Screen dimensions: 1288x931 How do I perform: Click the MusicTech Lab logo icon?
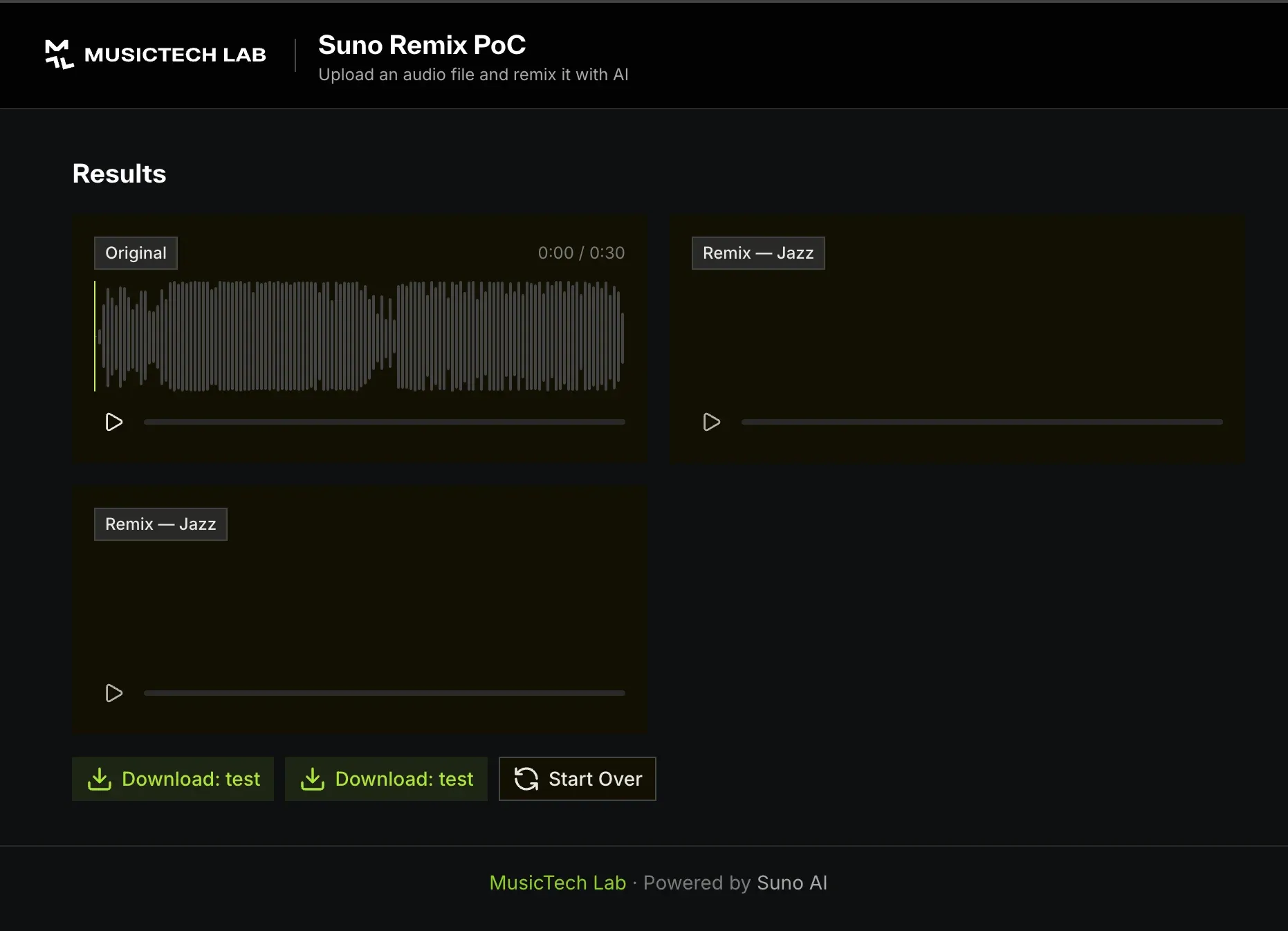pyautogui.click(x=58, y=54)
